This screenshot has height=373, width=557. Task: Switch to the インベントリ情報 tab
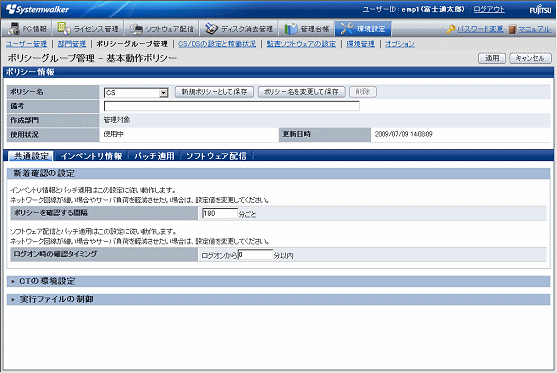[92, 156]
